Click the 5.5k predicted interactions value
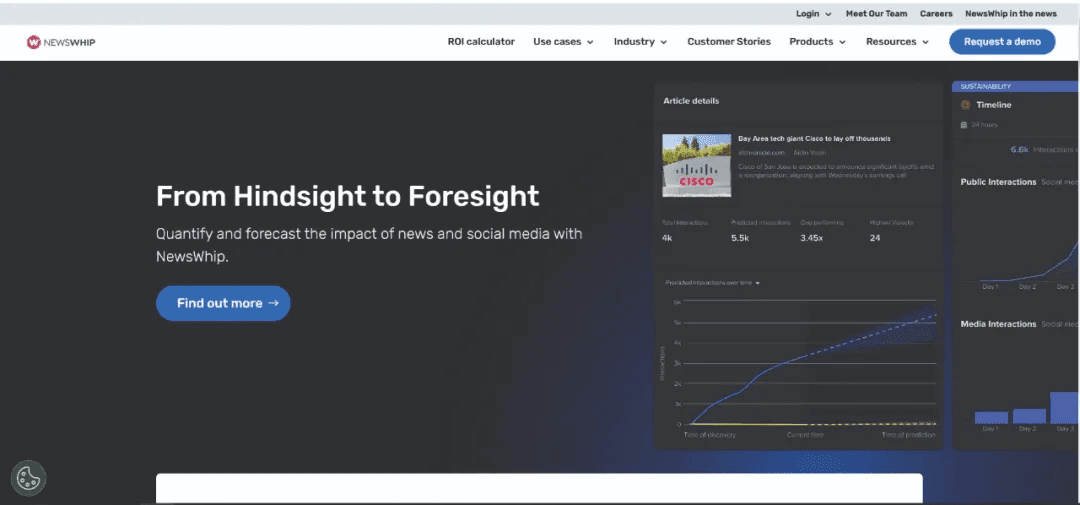This screenshot has height=505, width=1080. (739, 238)
